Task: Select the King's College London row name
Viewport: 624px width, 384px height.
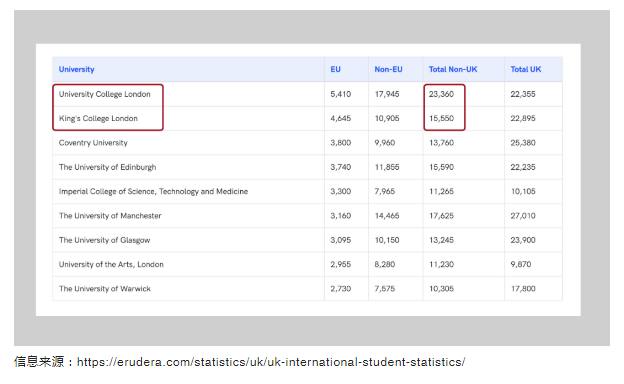Action: tap(98, 119)
